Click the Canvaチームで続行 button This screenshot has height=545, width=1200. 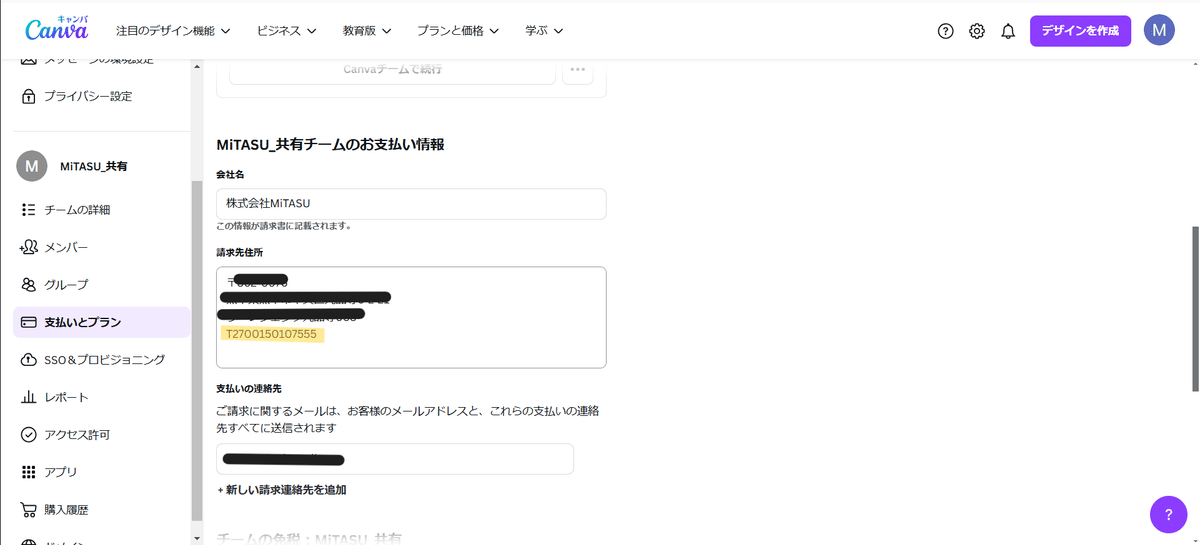(392, 70)
